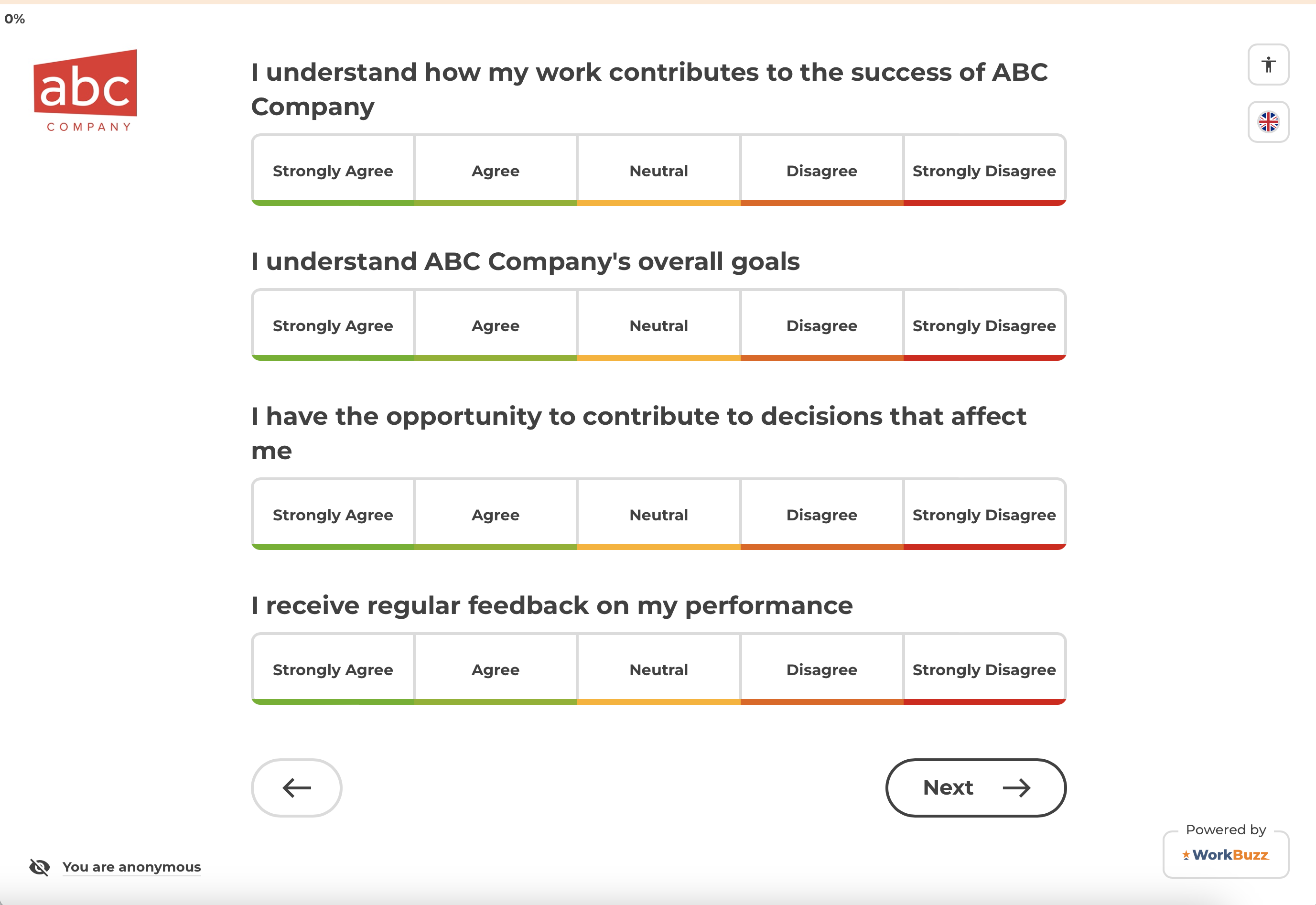Open the accessibility options icon
The height and width of the screenshot is (905, 1316).
[x=1268, y=65]
